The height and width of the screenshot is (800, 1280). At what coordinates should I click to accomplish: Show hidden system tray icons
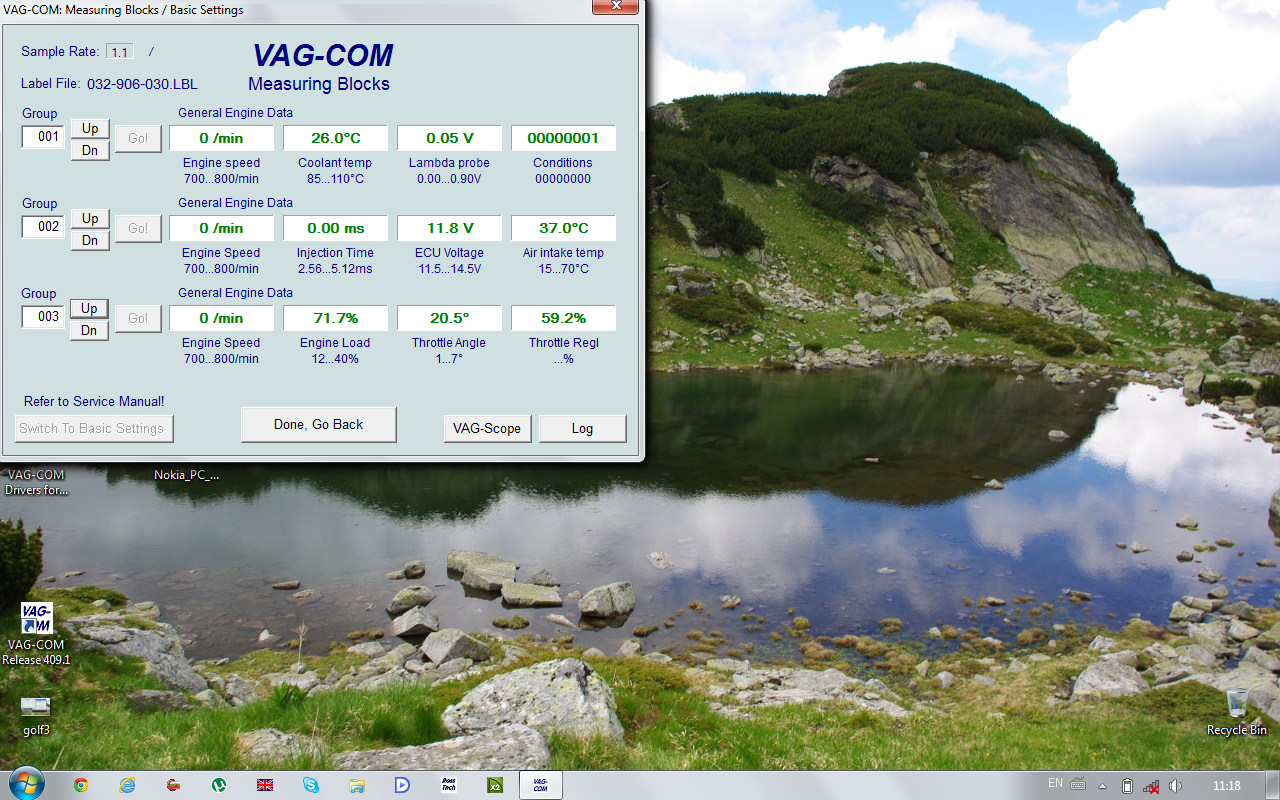[1103, 786]
